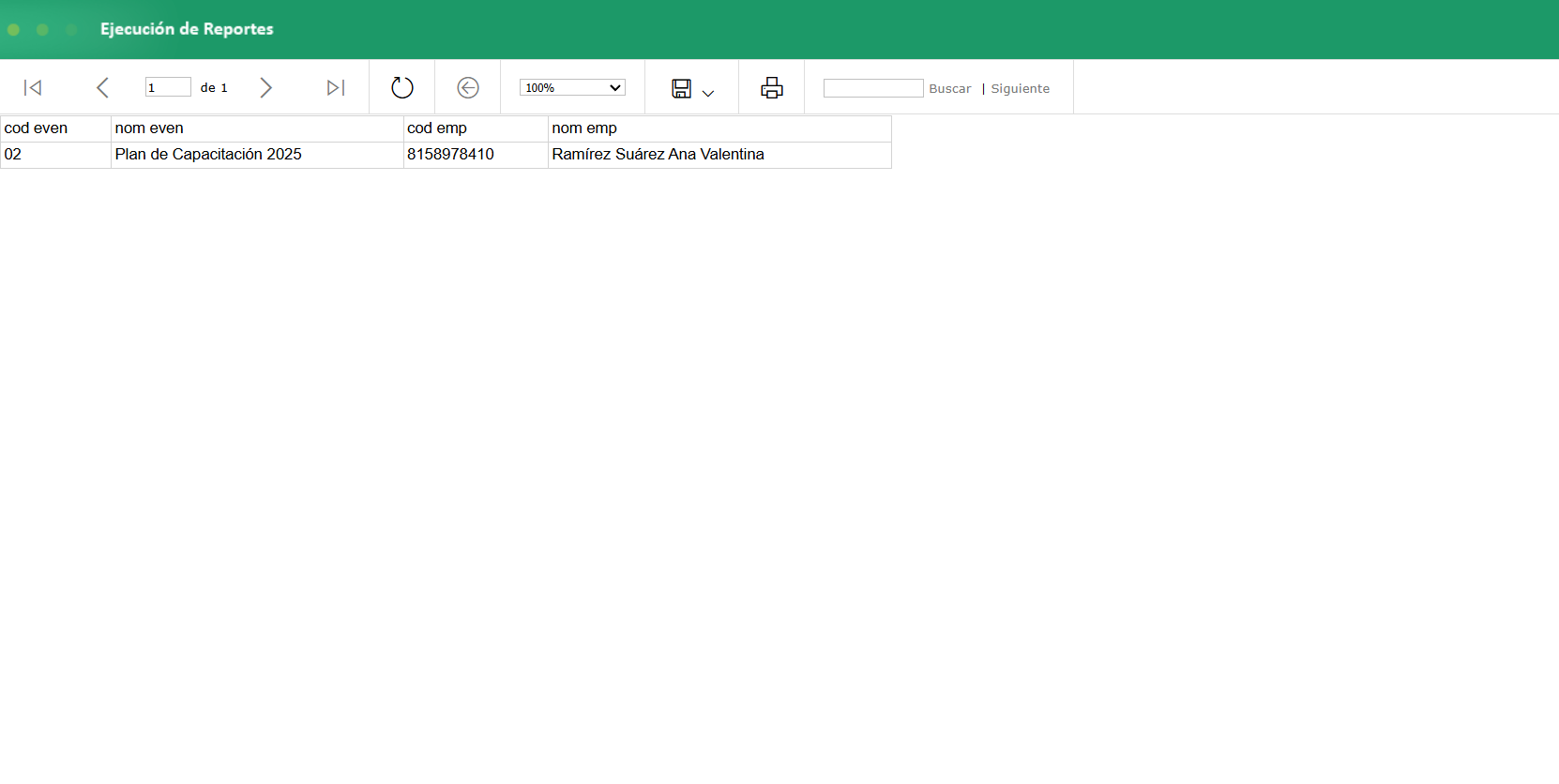The height and width of the screenshot is (784, 1559).
Task: Click the save/export disk icon
Action: pyautogui.click(x=682, y=88)
